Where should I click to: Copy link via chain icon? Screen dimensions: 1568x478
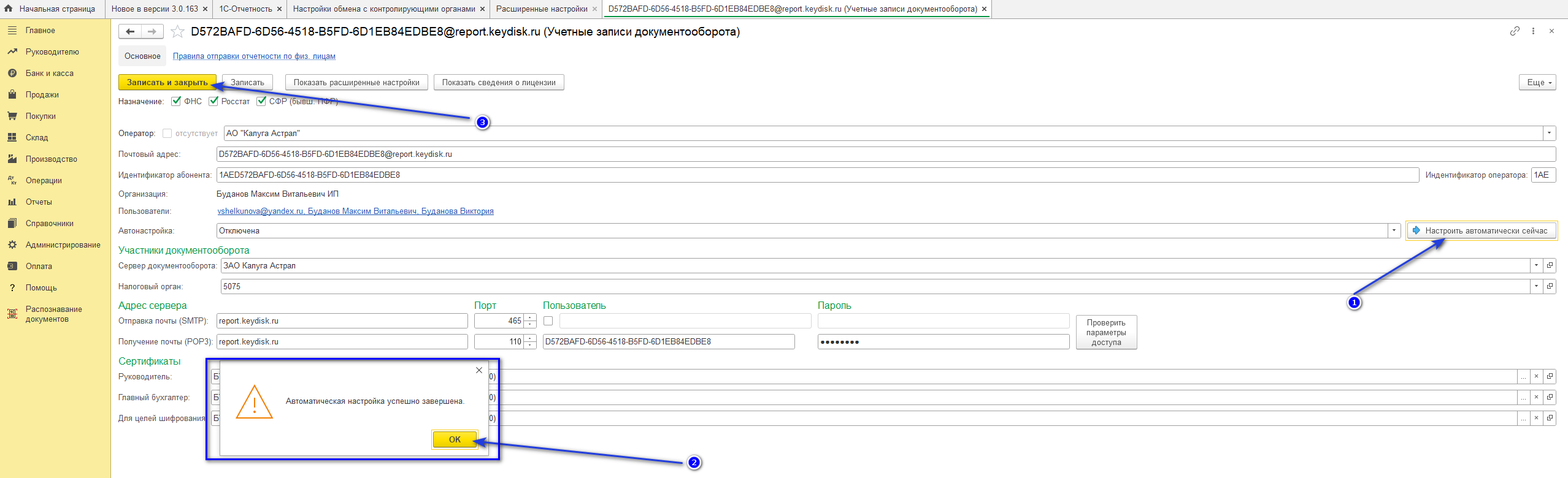click(x=1514, y=31)
